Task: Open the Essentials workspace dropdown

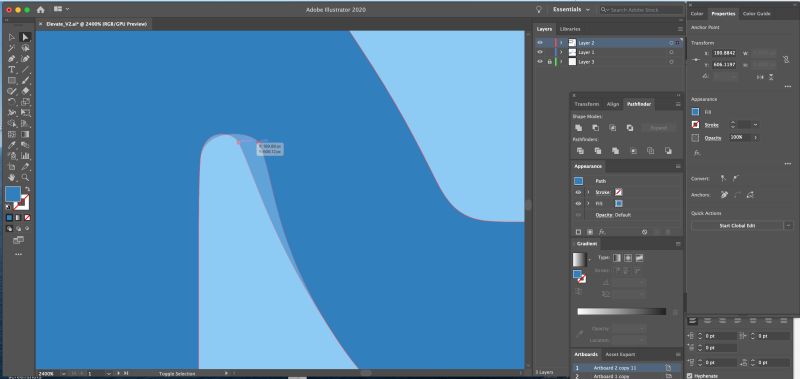Action: (x=571, y=10)
